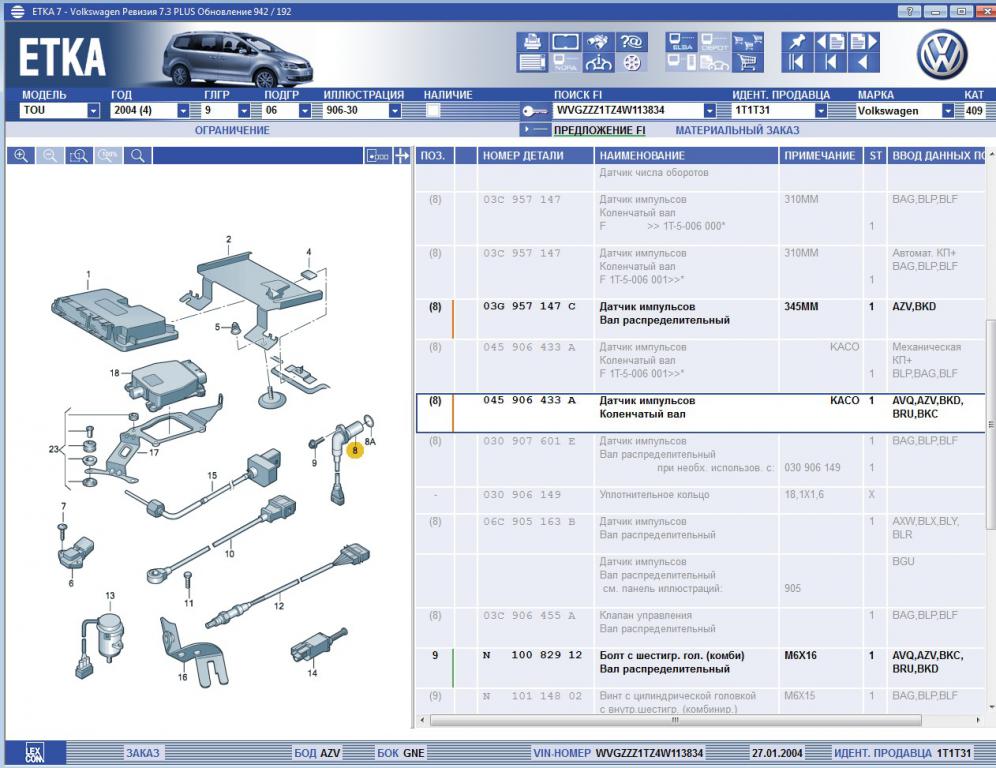The width and height of the screenshot is (996, 768).
Task: Open the multiple shopping carts icon
Action: (747, 42)
